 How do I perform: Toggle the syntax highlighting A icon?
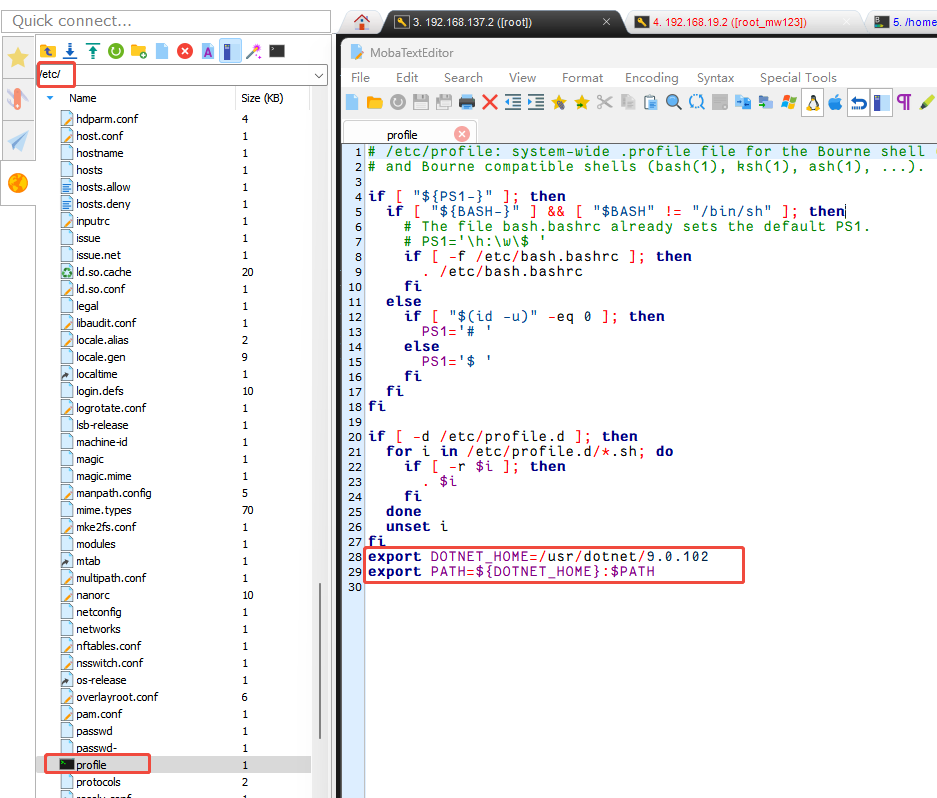click(209, 50)
